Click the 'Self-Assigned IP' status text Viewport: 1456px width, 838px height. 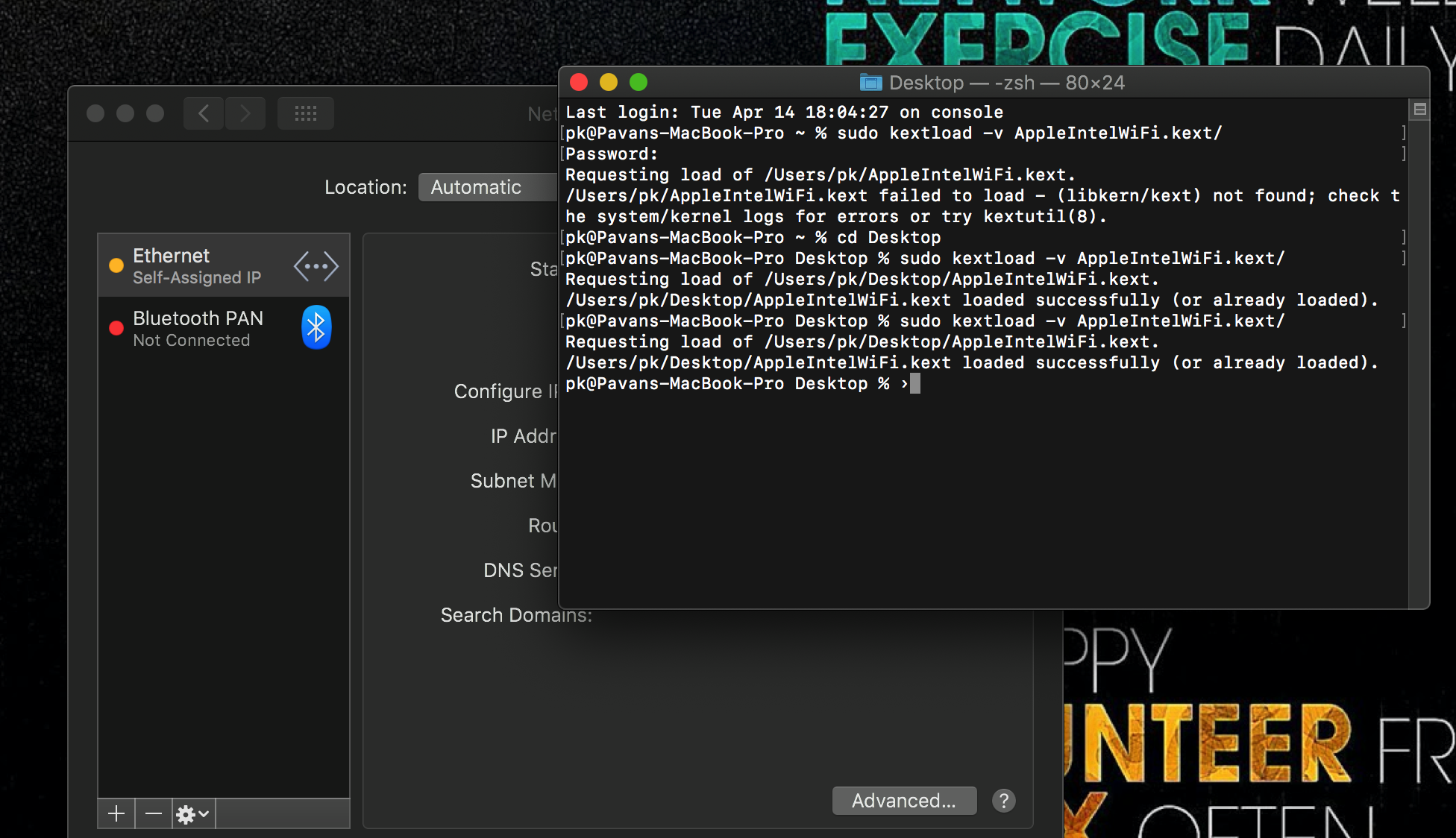pyautogui.click(x=197, y=277)
